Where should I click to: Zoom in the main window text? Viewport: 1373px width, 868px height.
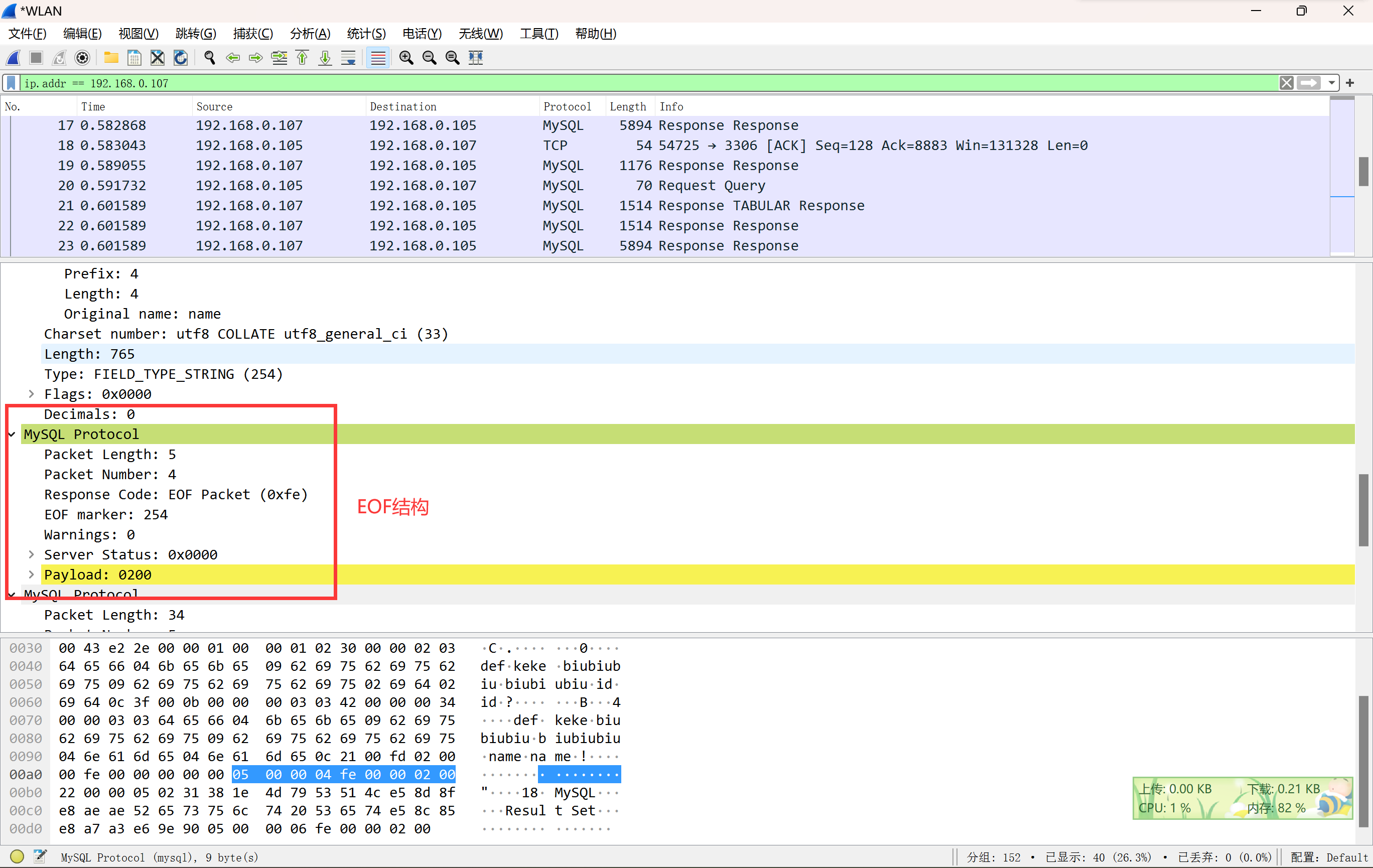point(406,58)
